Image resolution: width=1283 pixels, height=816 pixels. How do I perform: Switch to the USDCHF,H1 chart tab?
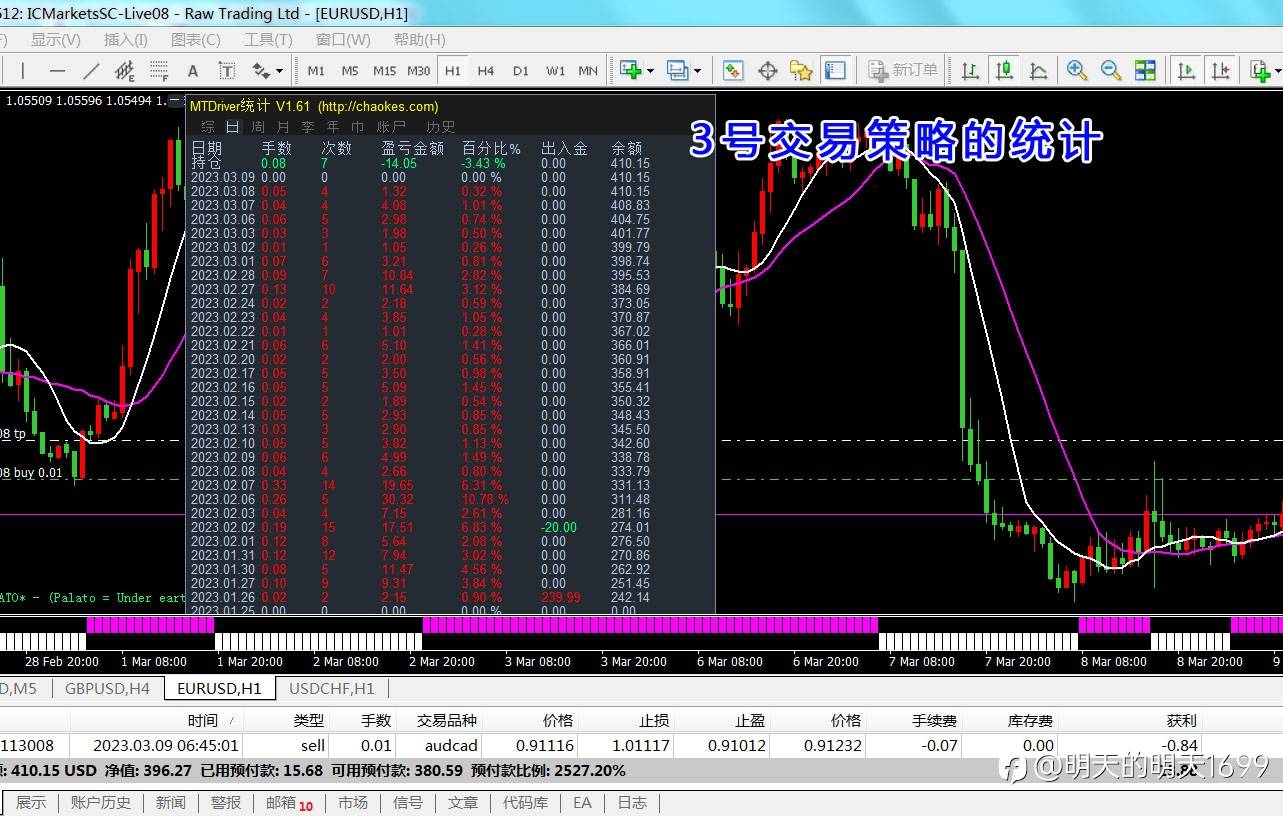point(332,688)
